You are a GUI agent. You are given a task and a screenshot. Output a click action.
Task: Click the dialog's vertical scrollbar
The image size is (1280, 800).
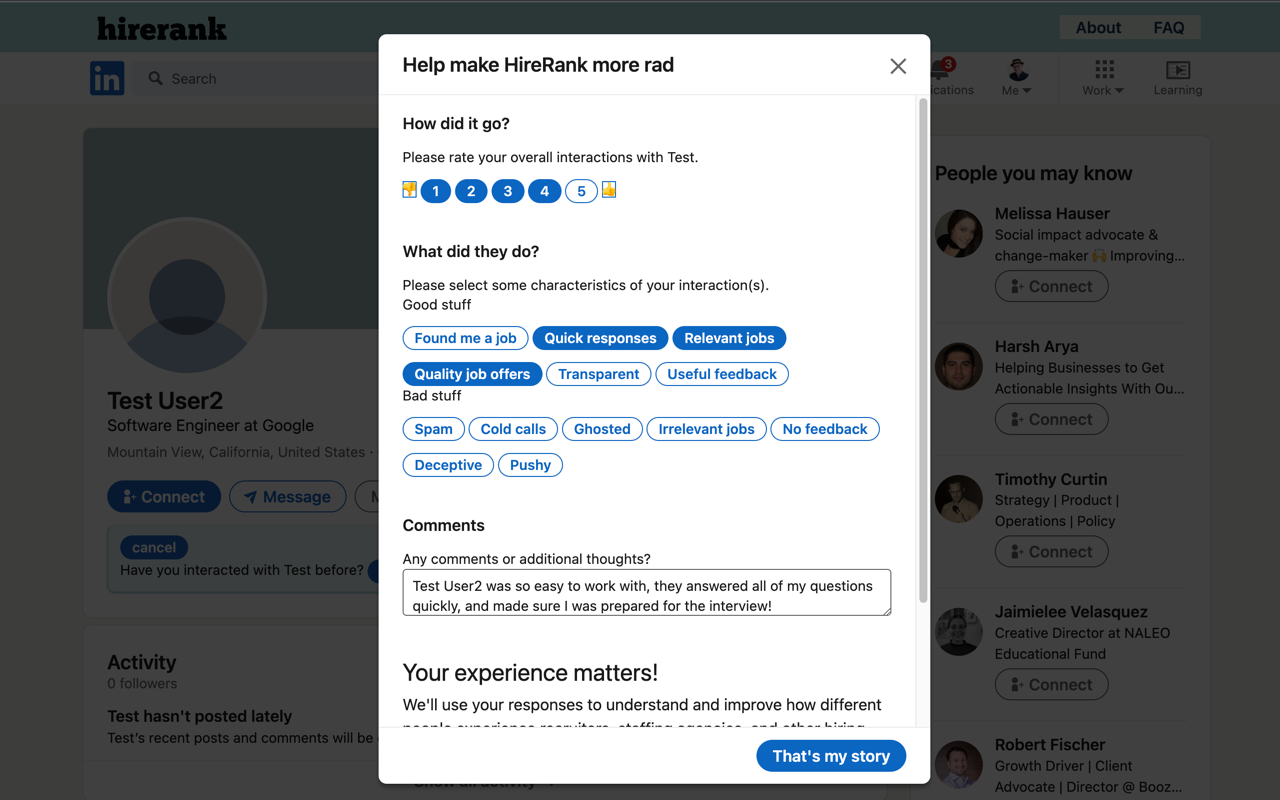pos(922,350)
